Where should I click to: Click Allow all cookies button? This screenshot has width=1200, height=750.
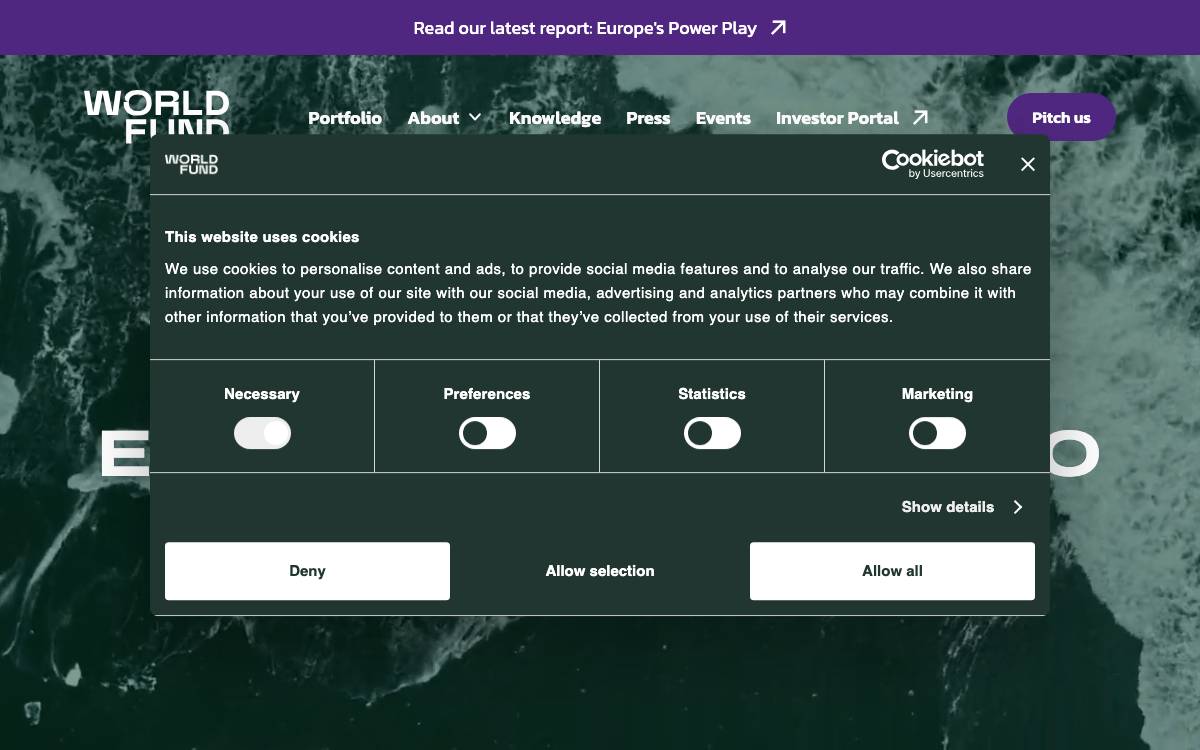pos(892,571)
